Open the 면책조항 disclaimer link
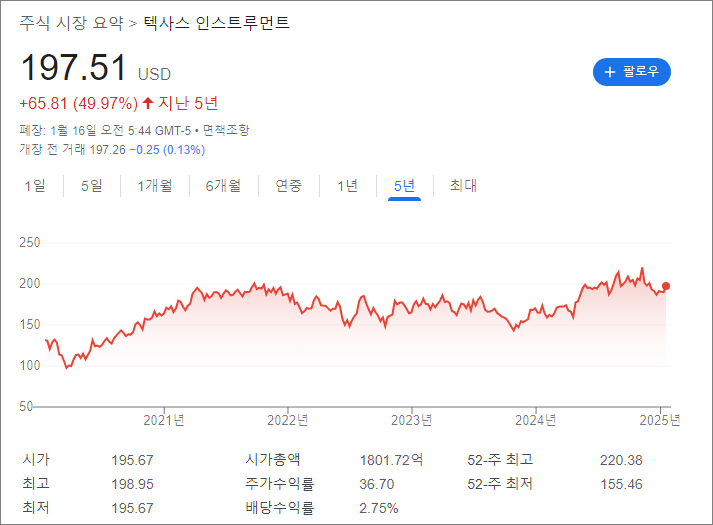The width and height of the screenshot is (713, 525). pos(226,130)
